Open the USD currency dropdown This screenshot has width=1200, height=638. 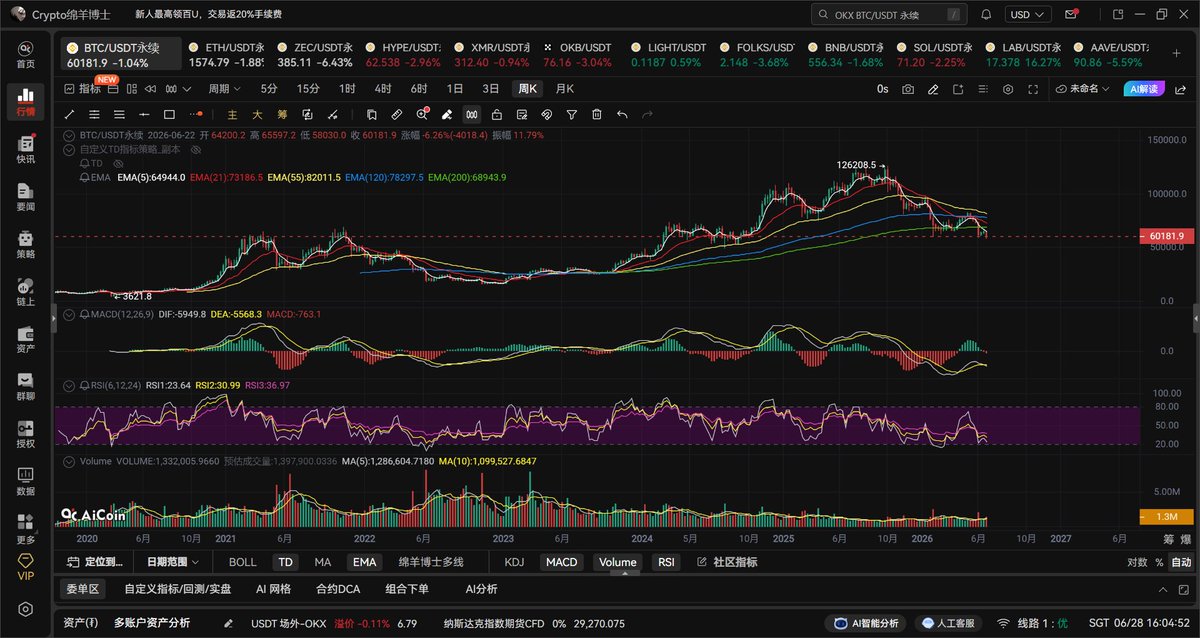[x=1029, y=15]
